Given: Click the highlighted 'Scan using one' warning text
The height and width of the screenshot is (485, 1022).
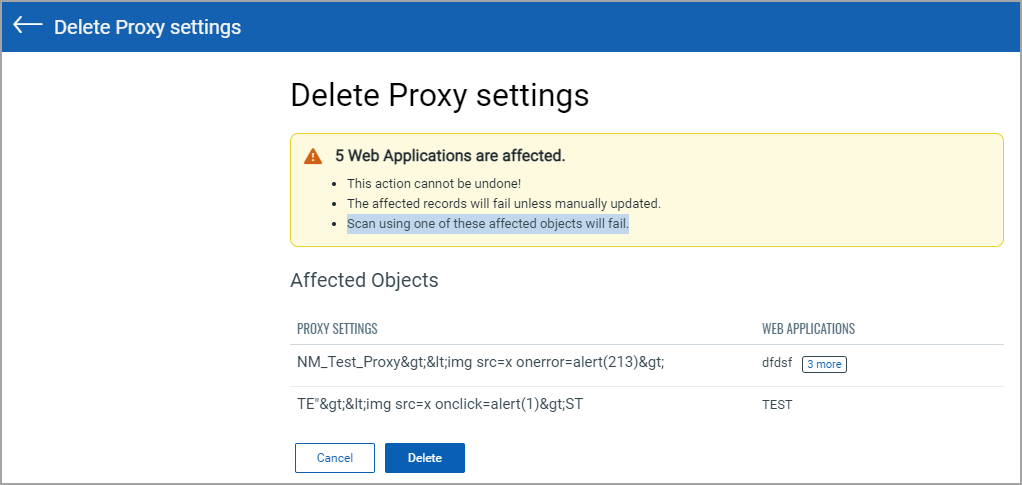Looking at the screenshot, I should click(488, 224).
